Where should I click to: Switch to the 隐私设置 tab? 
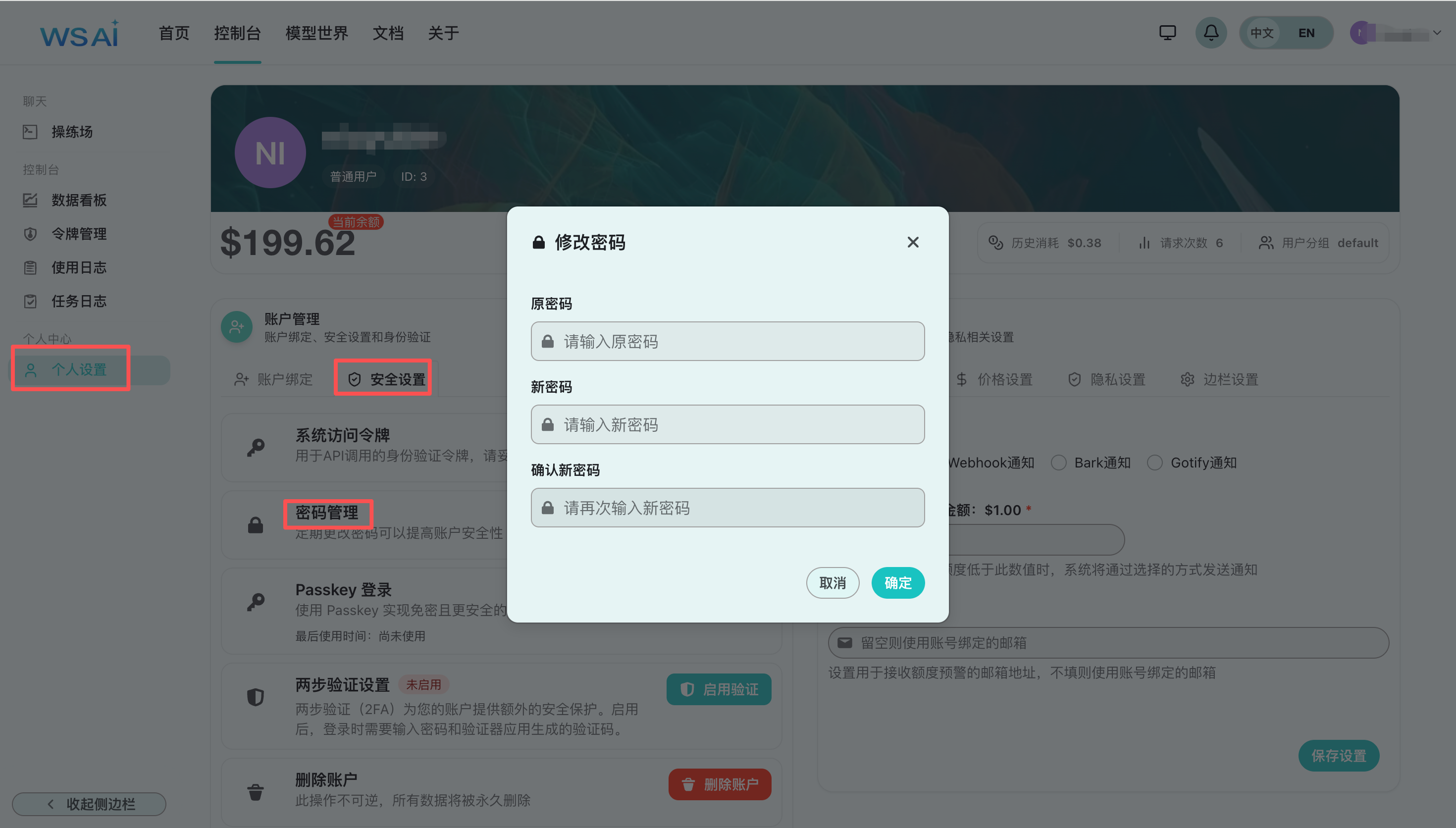1107,379
